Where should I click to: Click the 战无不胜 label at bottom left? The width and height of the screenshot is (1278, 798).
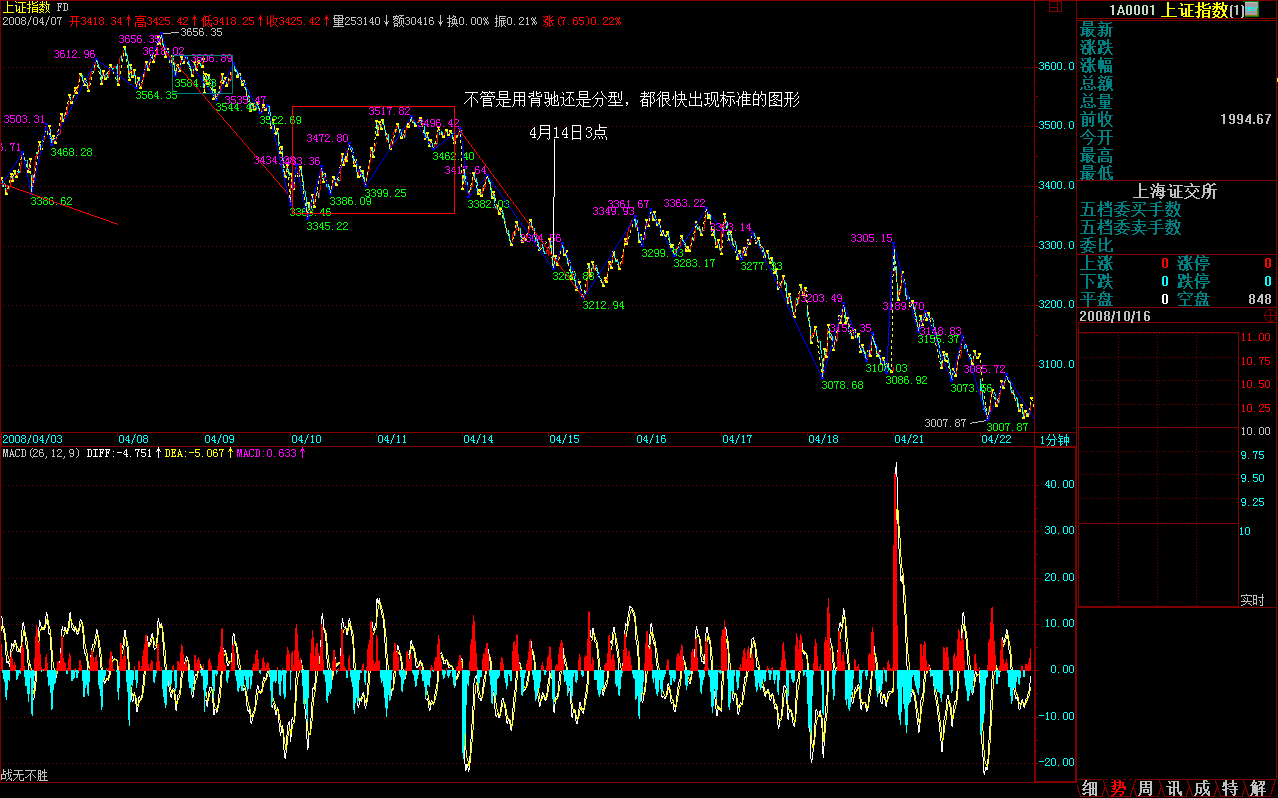25,775
